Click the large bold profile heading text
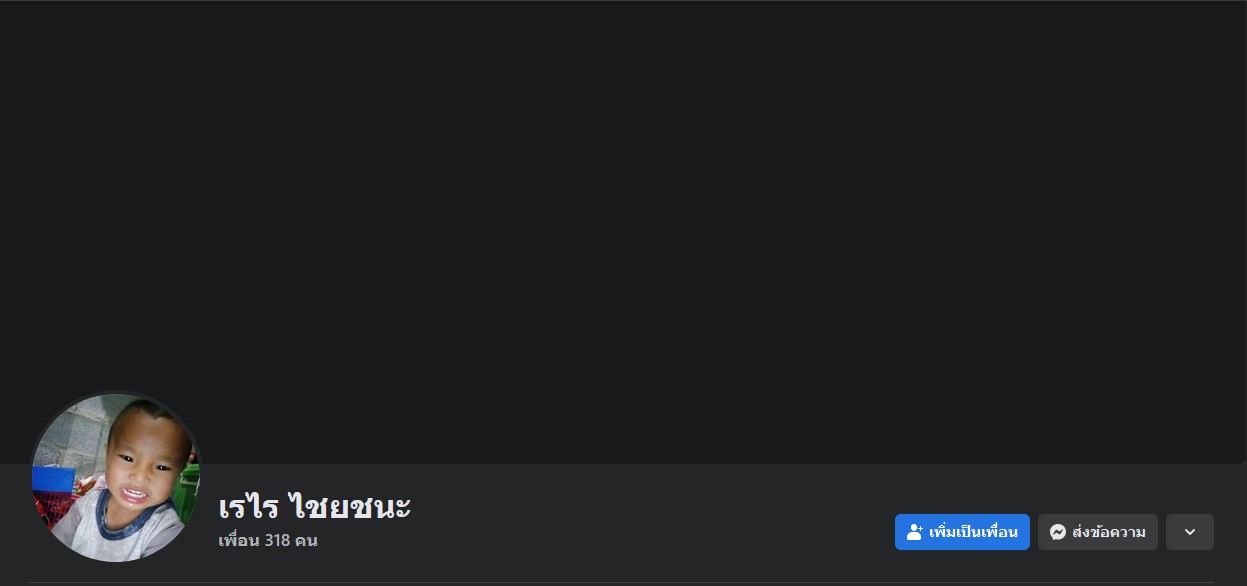The image size is (1247, 586). click(315, 506)
